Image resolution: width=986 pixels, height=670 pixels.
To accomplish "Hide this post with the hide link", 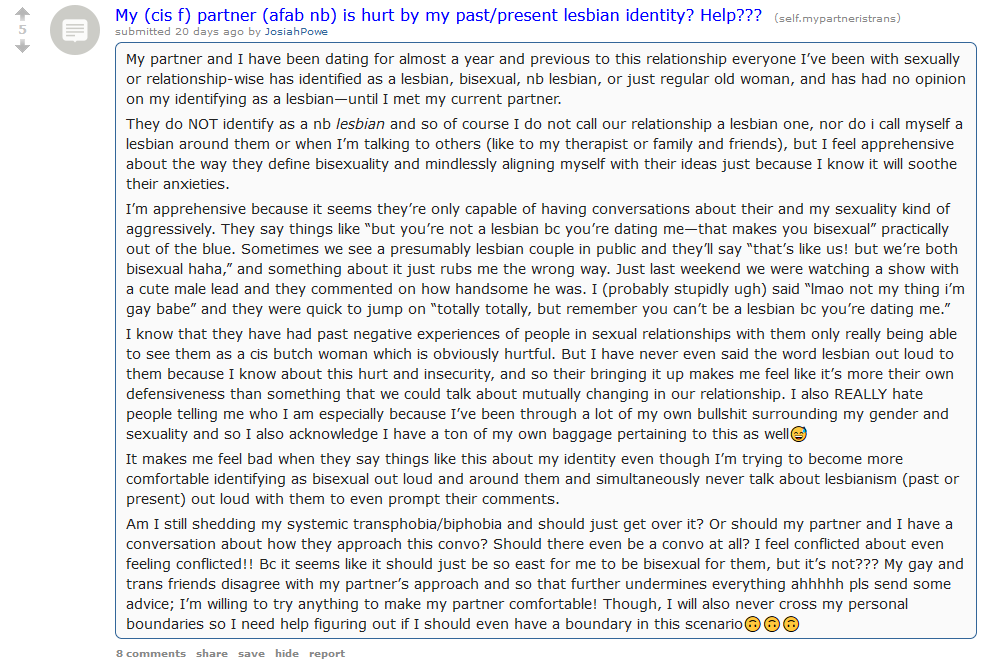I will [x=287, y=654].
